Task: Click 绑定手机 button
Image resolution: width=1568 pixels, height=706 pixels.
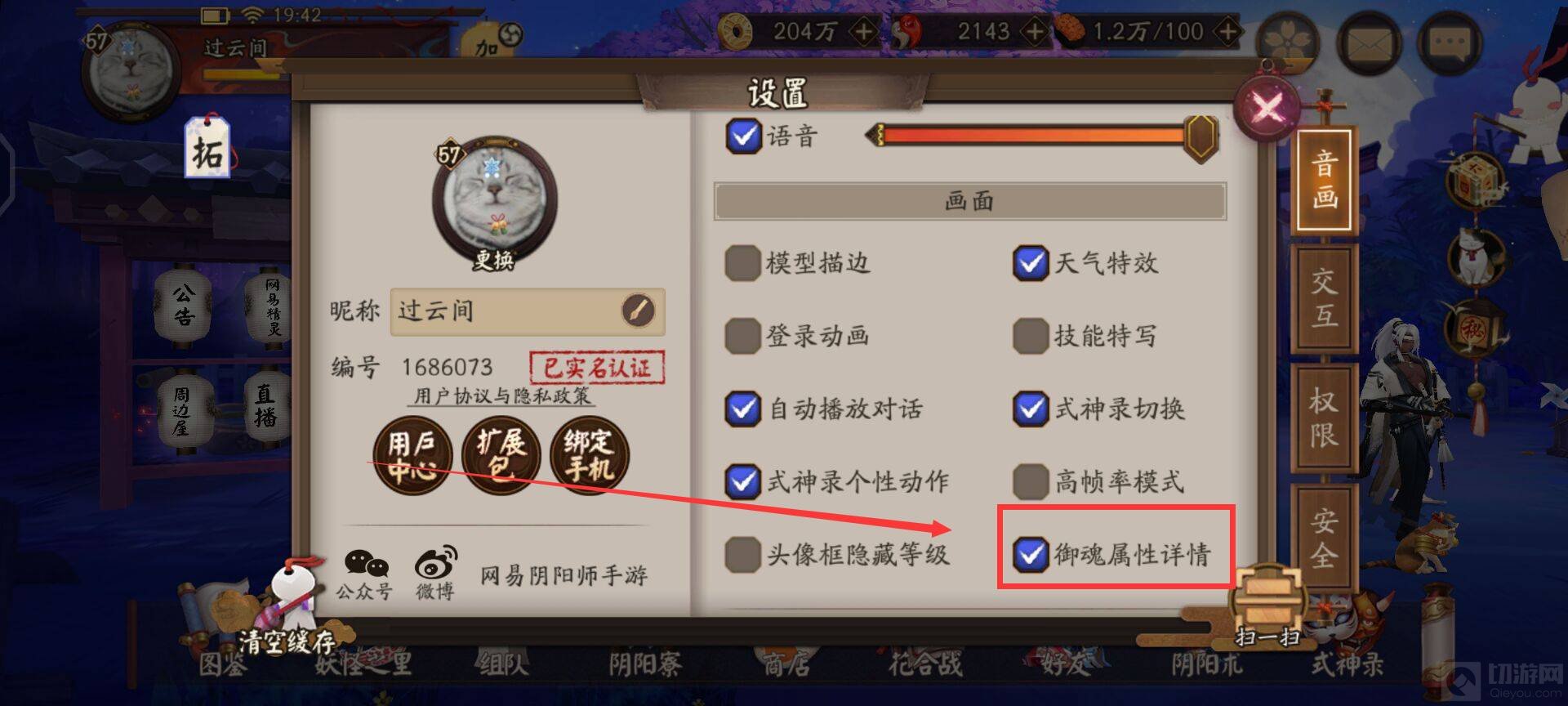Action: tap(589, 456)
